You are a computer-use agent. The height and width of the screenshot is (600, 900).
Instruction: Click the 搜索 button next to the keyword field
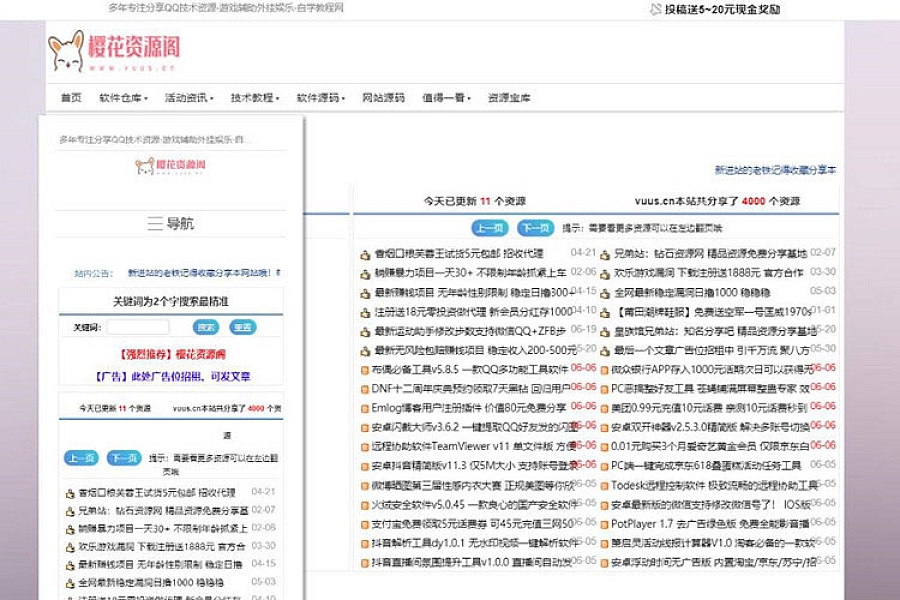(x=205, y=327)
